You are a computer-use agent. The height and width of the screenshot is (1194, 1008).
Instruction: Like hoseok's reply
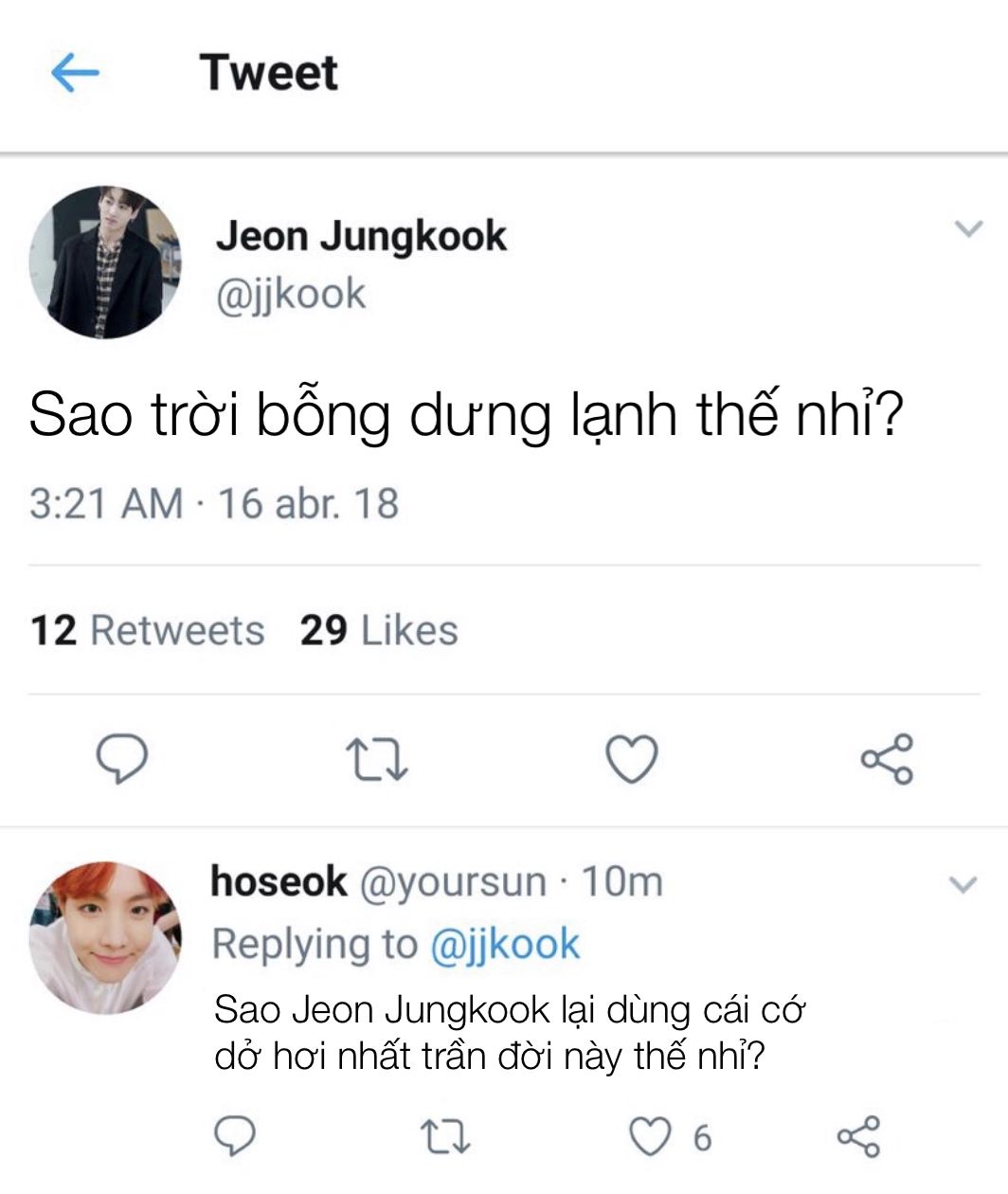point(651,1136)
